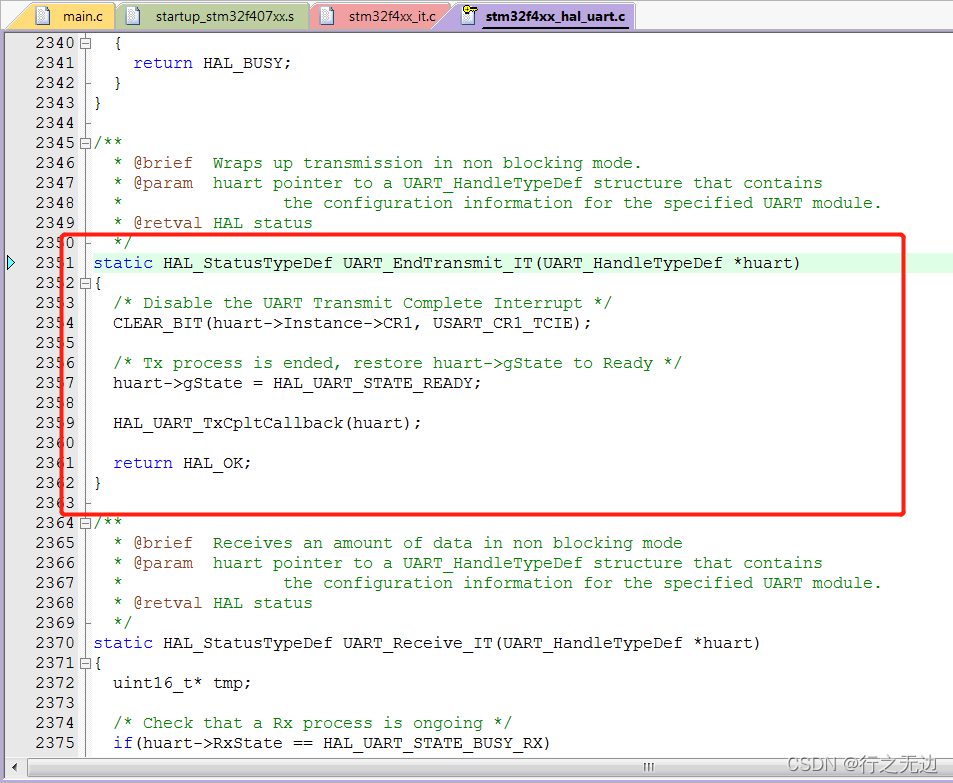Click line number 2370 in the gutter
The image size is (953, 783).
(x=55, y=643)
